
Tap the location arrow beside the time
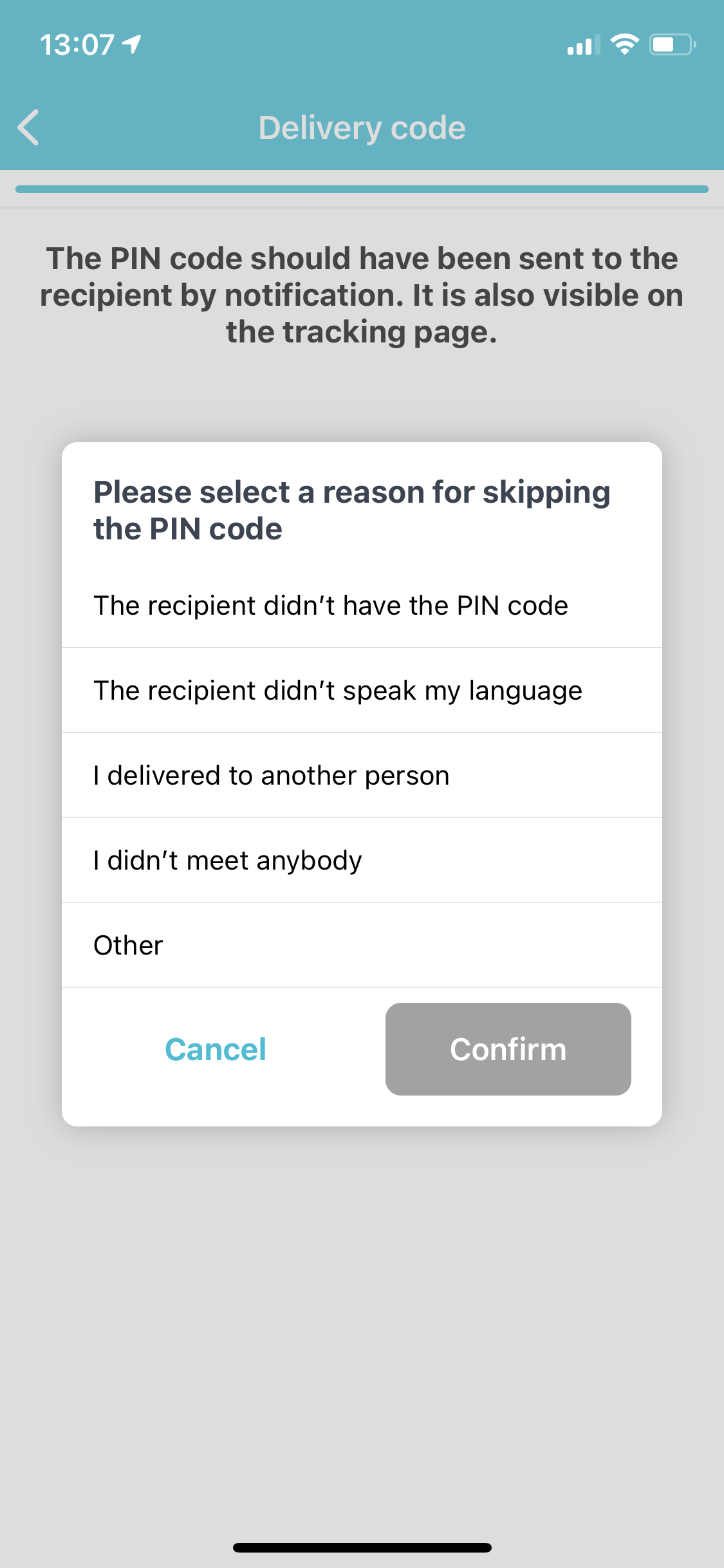(x=132, y=44)
